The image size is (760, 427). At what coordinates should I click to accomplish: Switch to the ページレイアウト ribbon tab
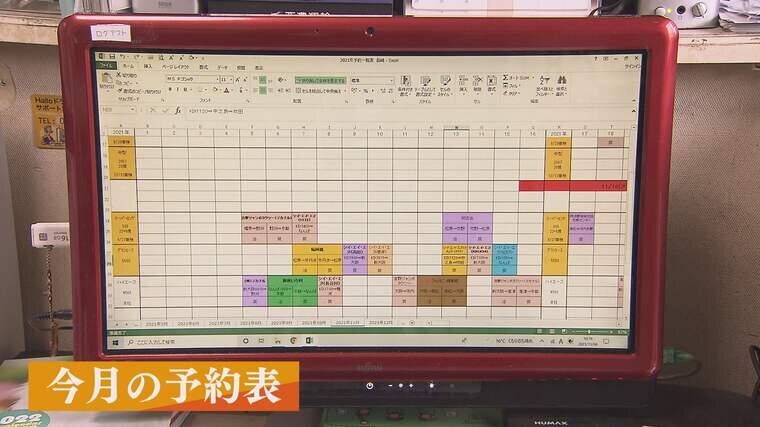point(175,66)
